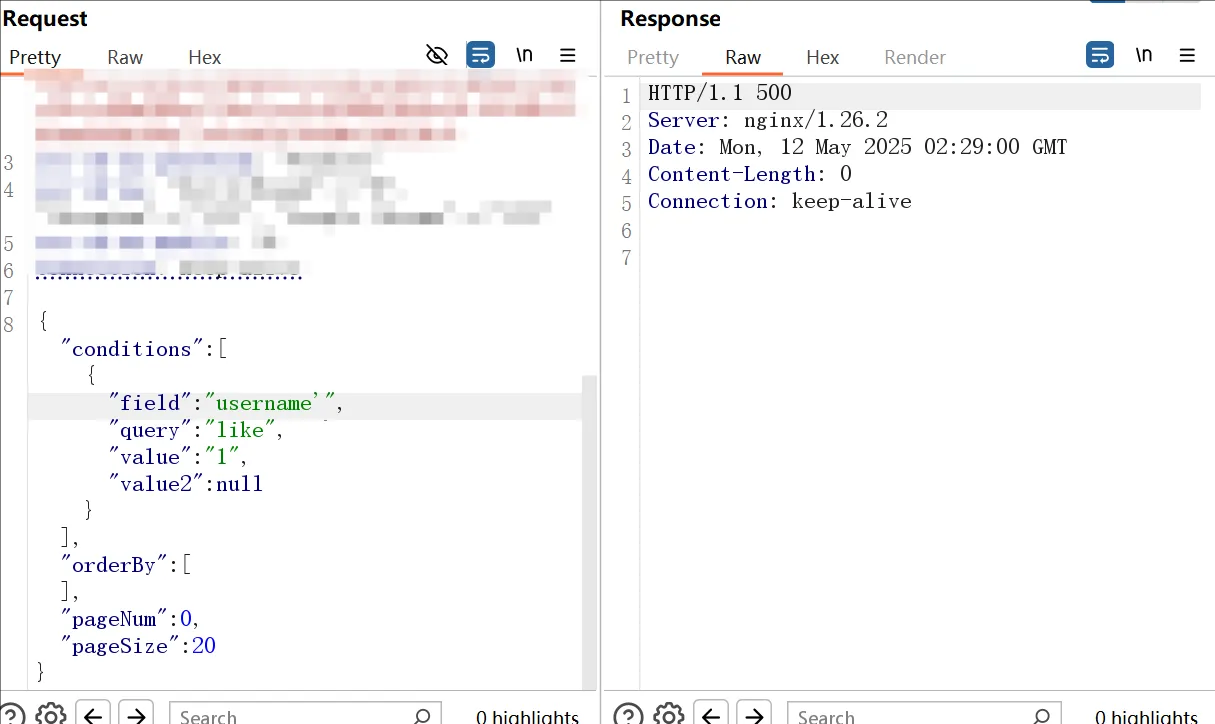The height and width of the screenshot is (724, 1215).
Task: Switch Request view to Pretty tab
Action: tap(35, 57)
